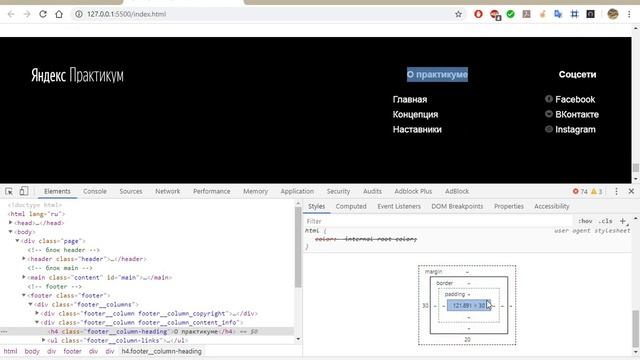The image size is (640, 360).
Task: Select the Styles pane tab
Action: pos(316,206)
